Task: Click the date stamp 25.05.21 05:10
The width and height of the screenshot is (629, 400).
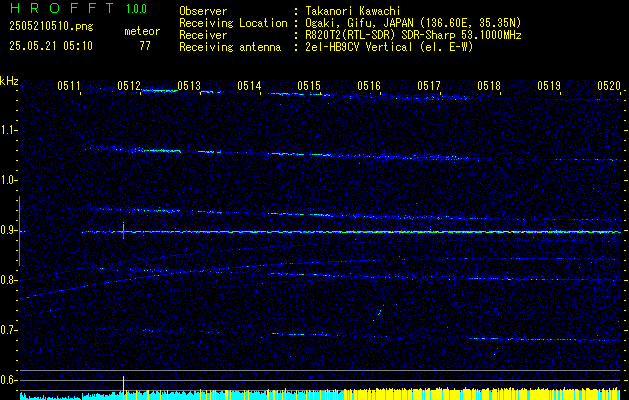Action: tap(51, 45)
